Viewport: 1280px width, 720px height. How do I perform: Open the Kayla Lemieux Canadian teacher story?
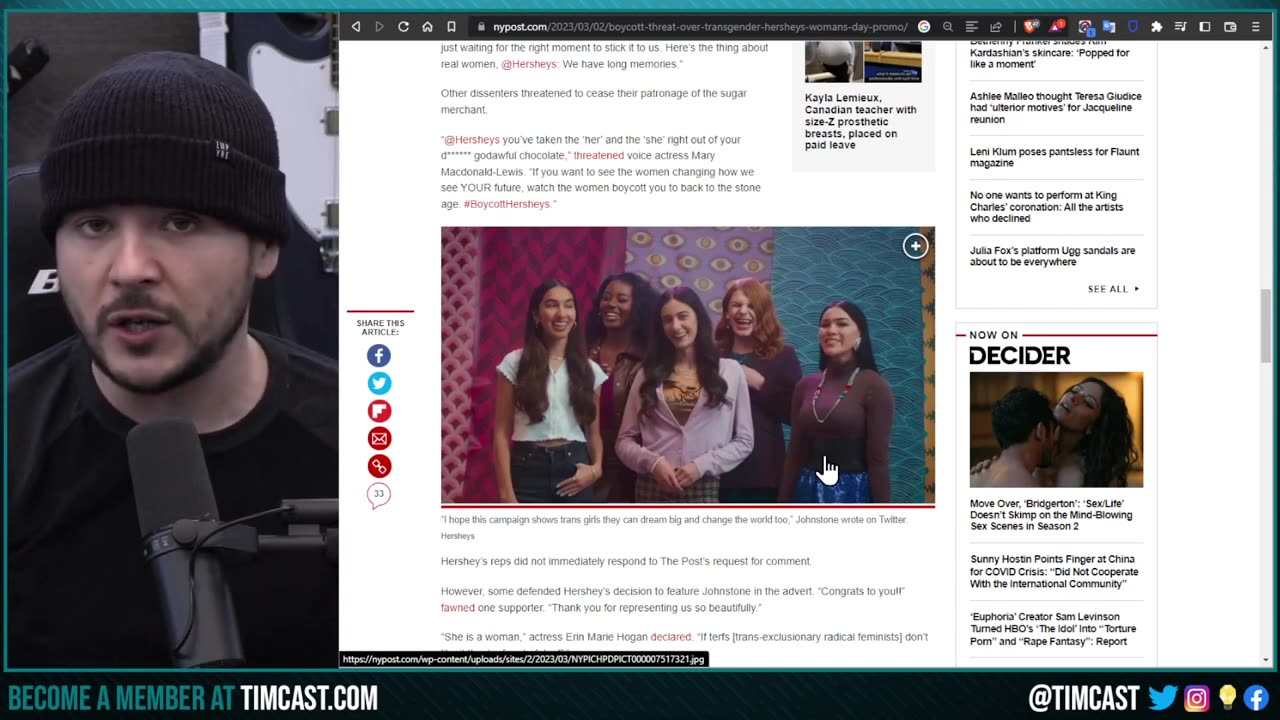coord(860,122)
